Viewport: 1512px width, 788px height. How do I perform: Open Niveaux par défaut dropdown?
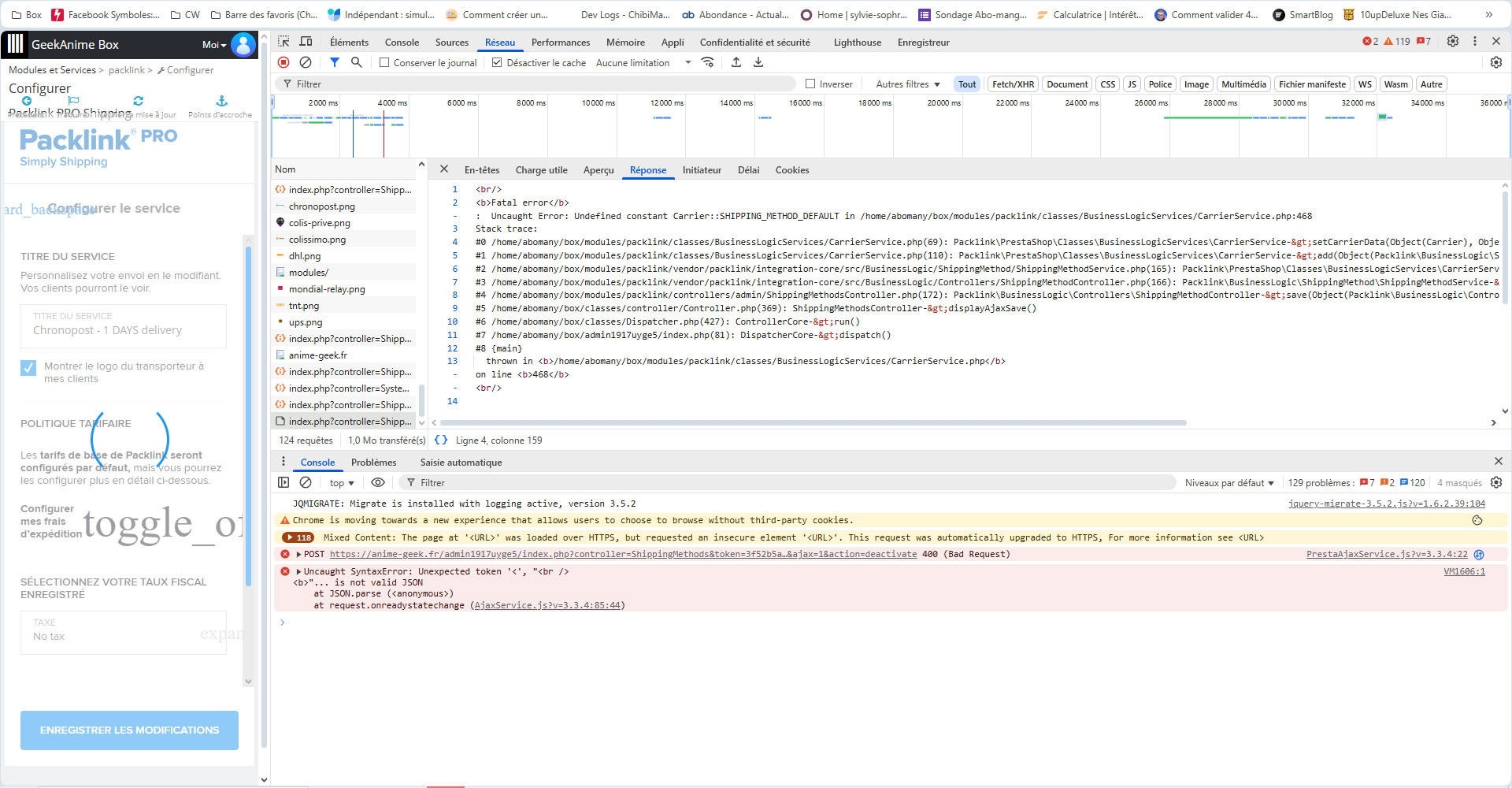(x=1229, y=483)
